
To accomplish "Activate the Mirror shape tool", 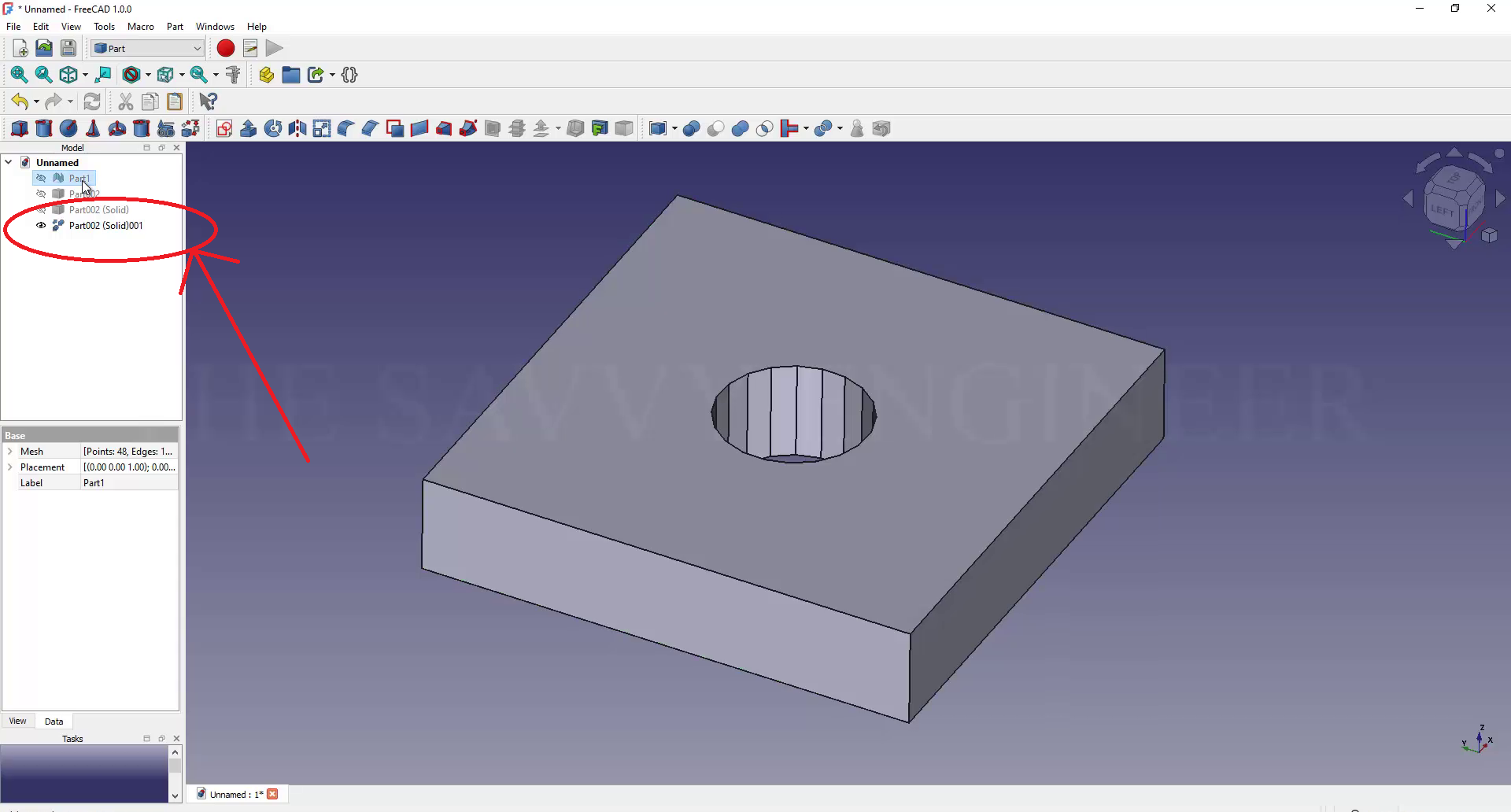I will click(x=297, y=129).
